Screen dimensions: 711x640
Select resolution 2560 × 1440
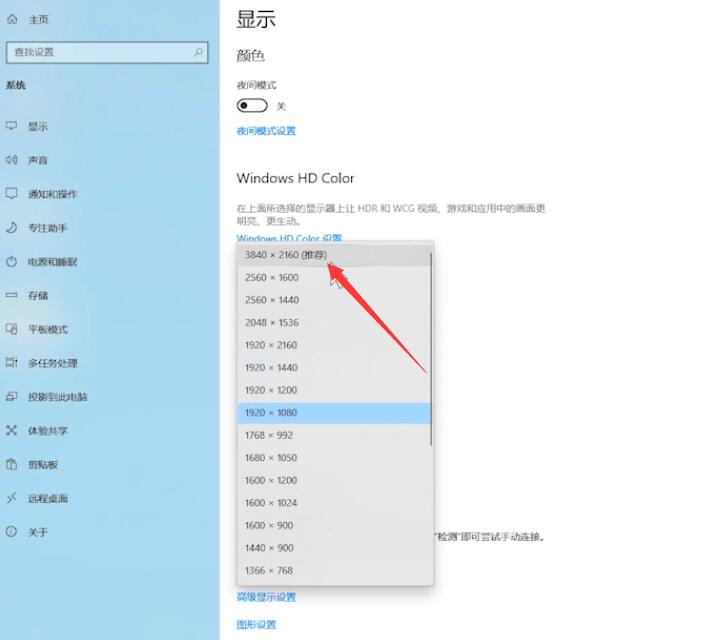tap(334, 300)
